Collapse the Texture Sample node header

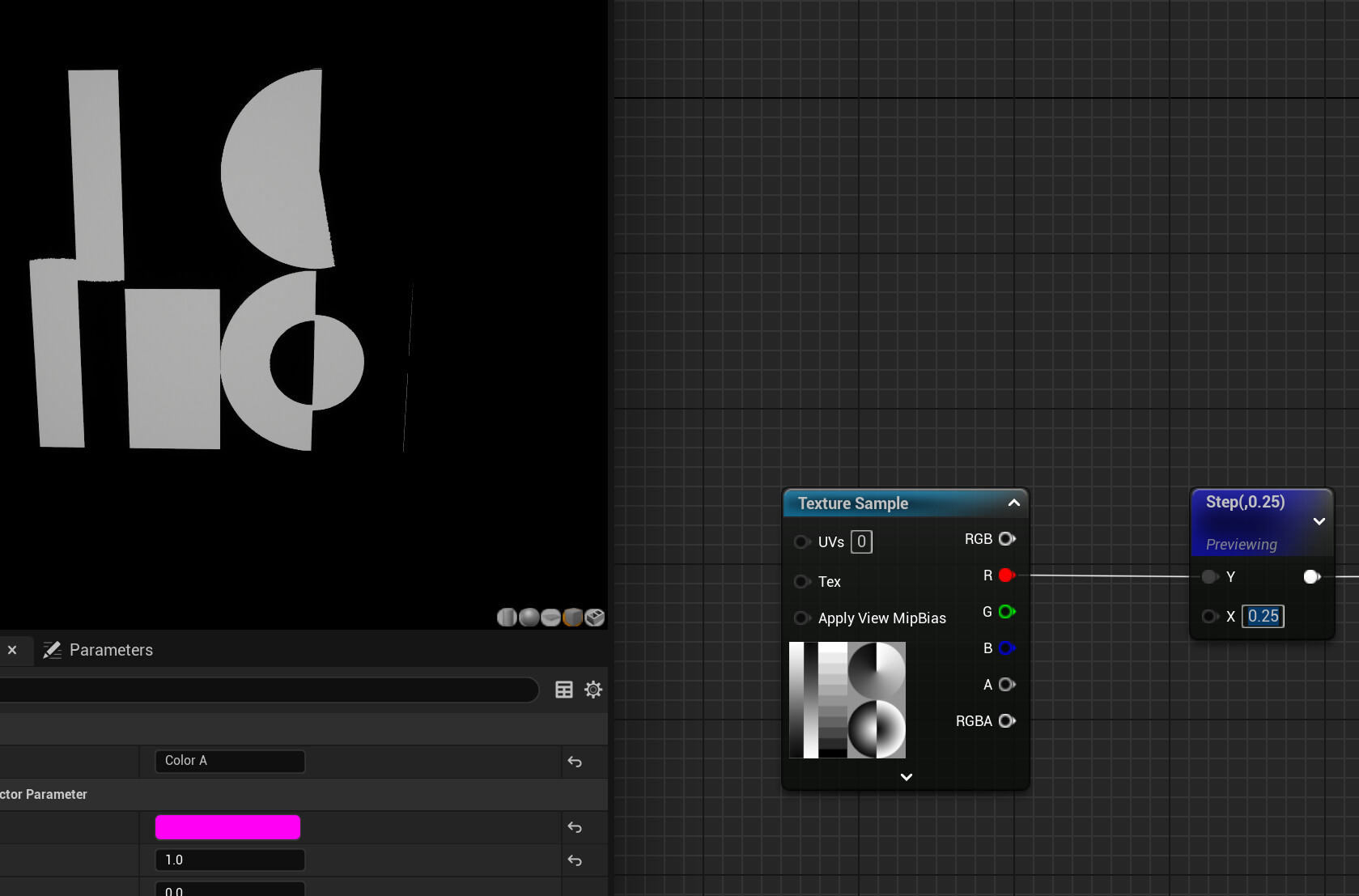click(1013, 503)
